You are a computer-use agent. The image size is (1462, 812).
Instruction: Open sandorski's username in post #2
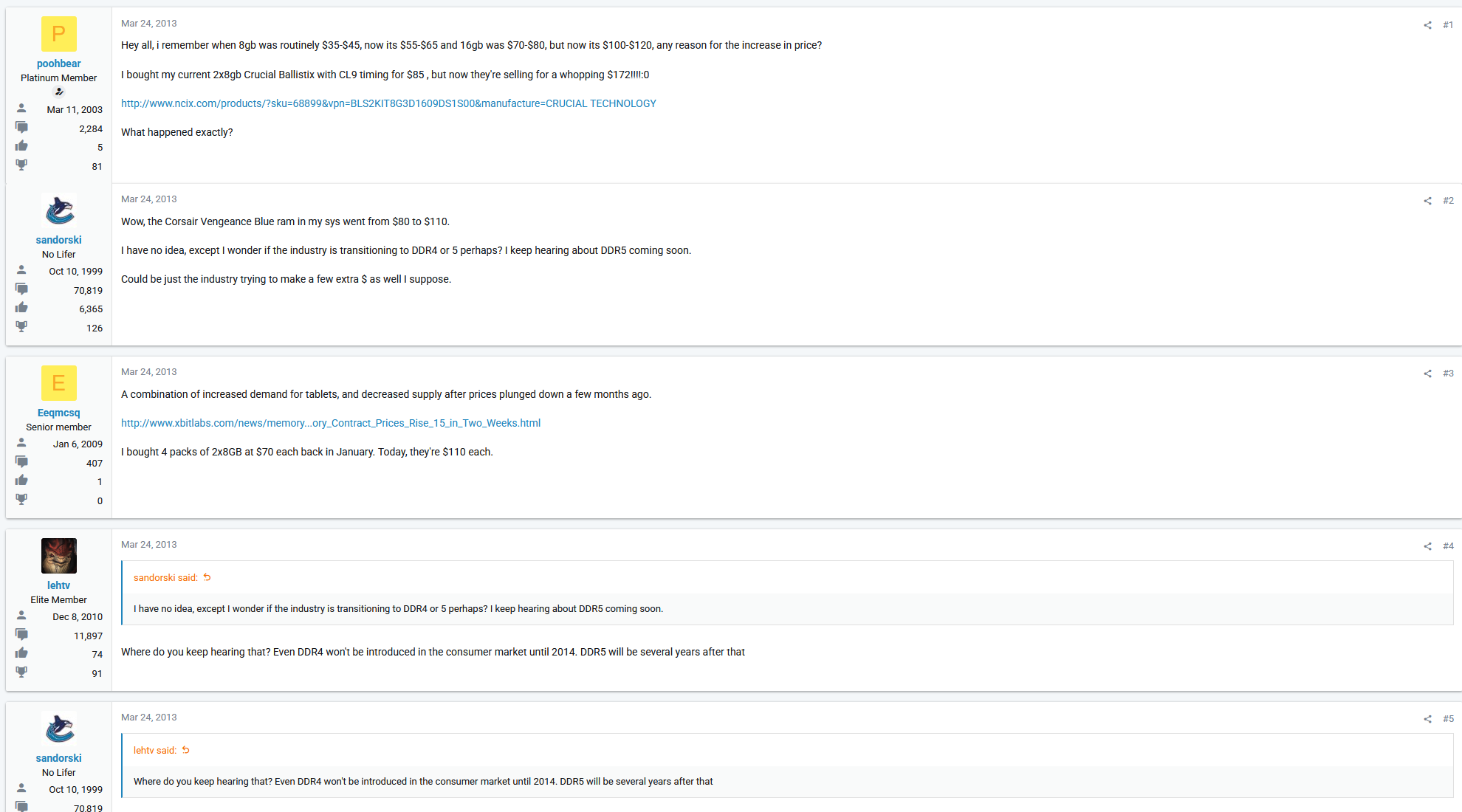59,240
